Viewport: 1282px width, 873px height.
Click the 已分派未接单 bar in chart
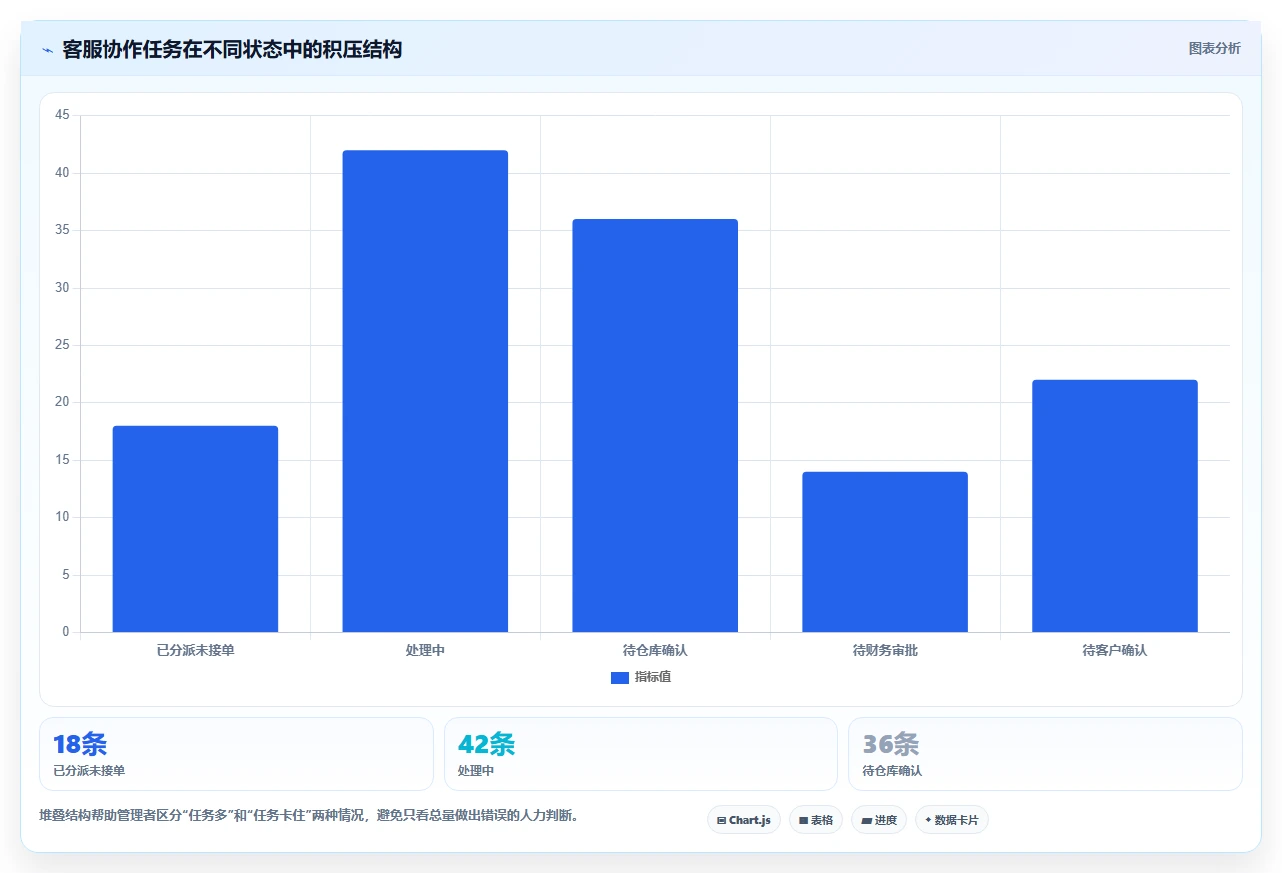tap(195, 529)
